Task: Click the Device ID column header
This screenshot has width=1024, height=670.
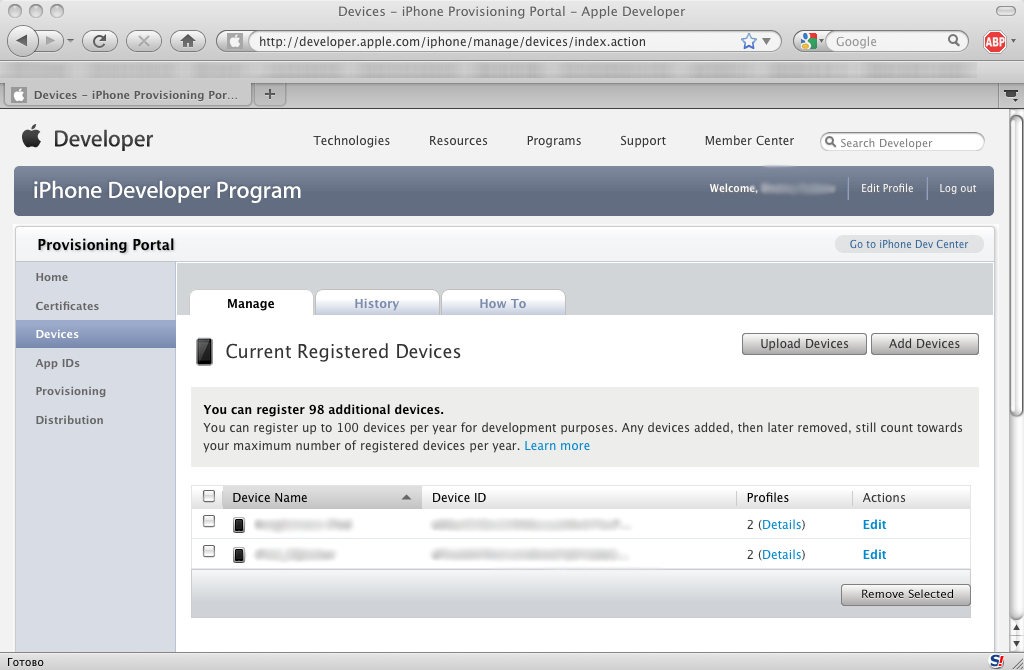Action: click(x=459, y=498)
